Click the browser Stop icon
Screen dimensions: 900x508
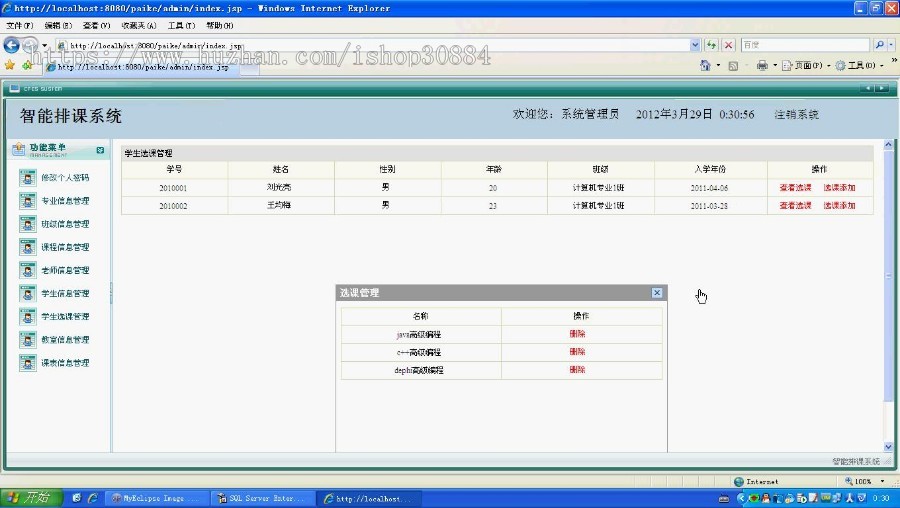[x=728, y=45]
